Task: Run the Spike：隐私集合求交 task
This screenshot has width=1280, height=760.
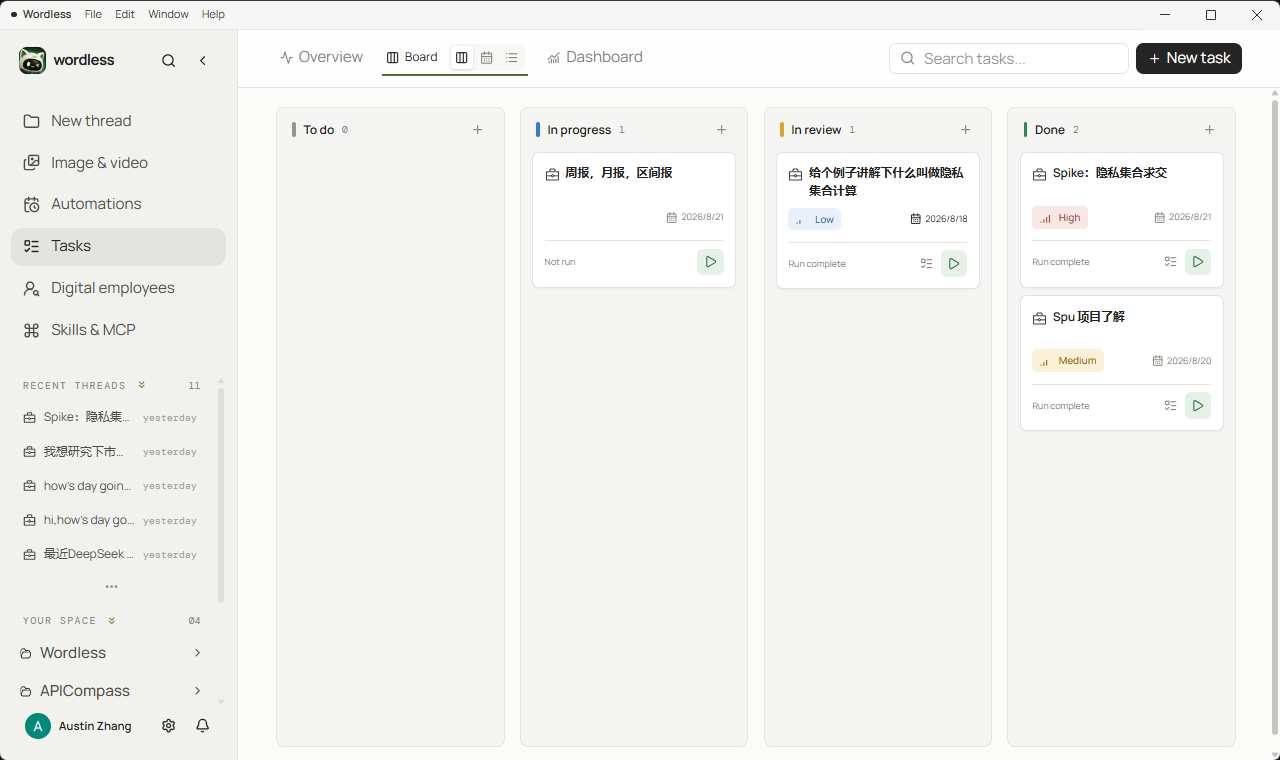Action: pos(1198,262)
